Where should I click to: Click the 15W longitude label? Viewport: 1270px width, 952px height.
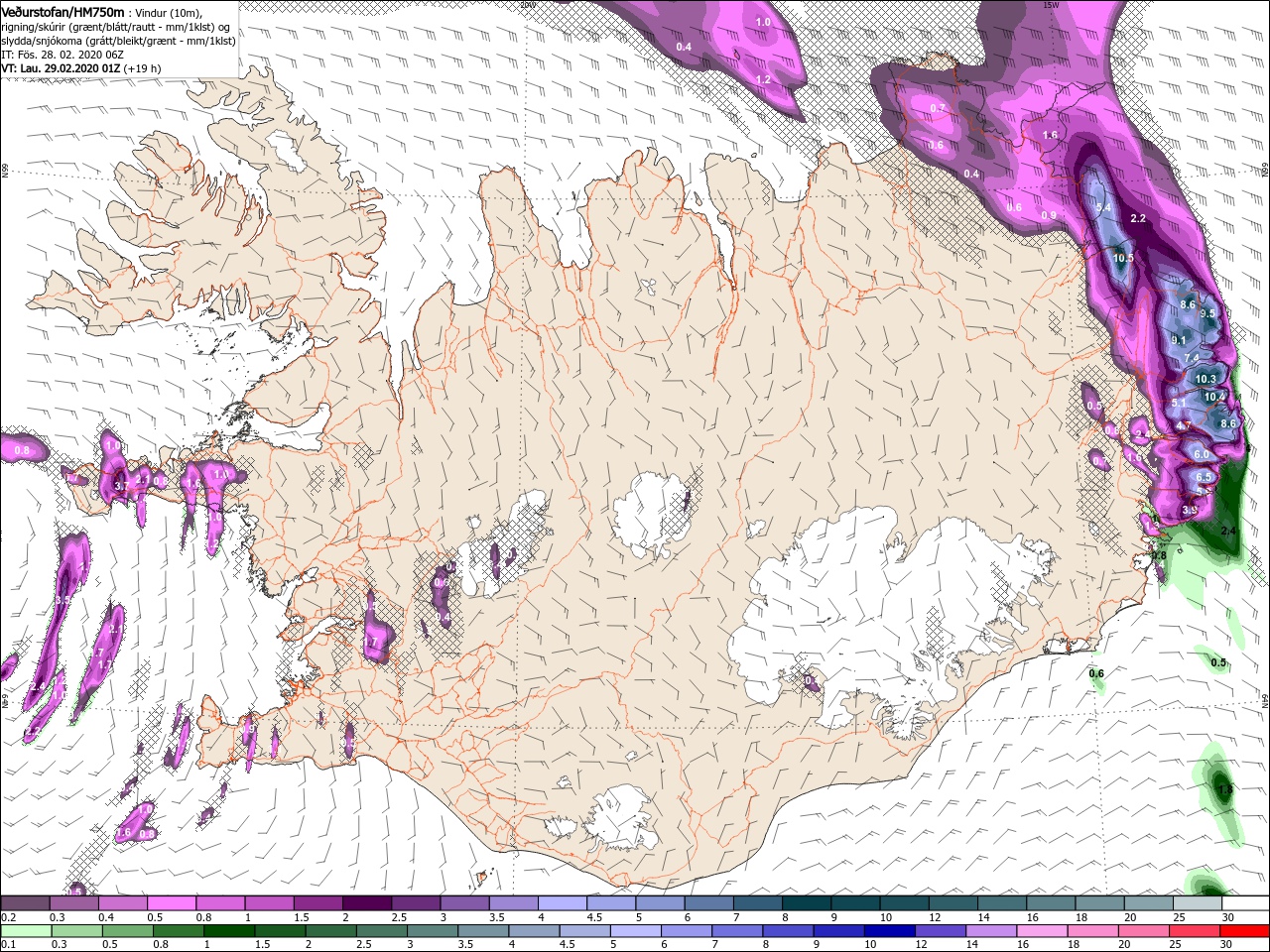1051,4
